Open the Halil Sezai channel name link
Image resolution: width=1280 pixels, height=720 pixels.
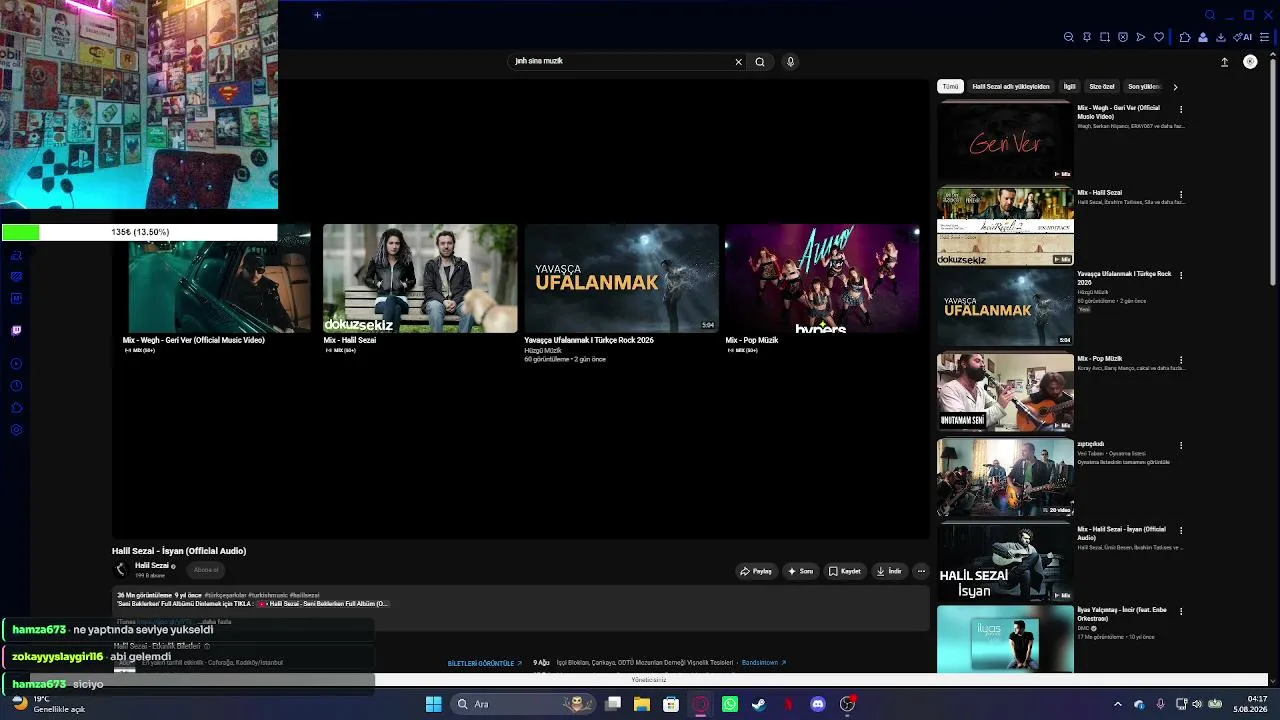click(152, 566)
